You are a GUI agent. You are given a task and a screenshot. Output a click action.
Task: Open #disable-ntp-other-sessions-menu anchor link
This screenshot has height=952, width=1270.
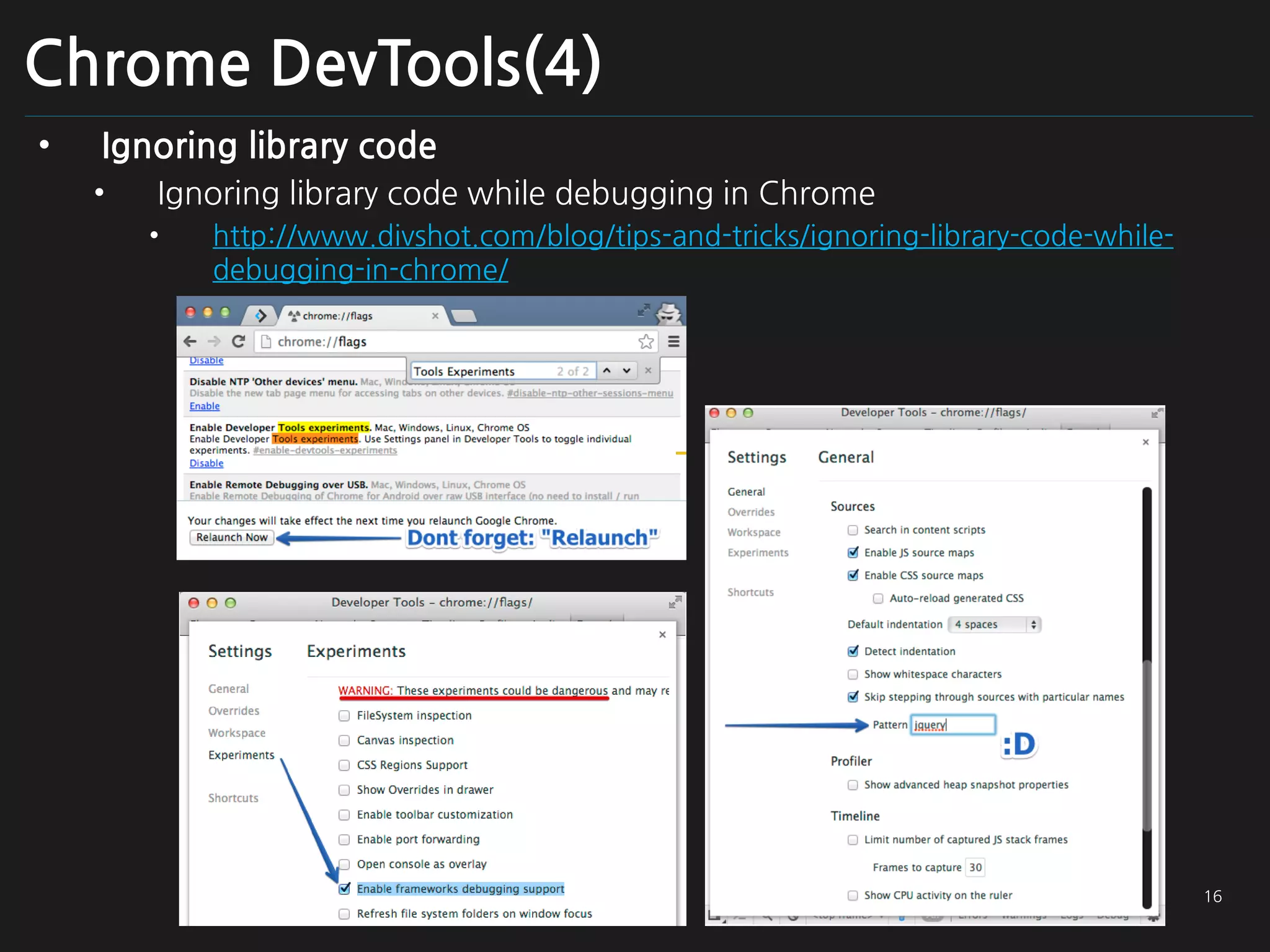point(590,393)
